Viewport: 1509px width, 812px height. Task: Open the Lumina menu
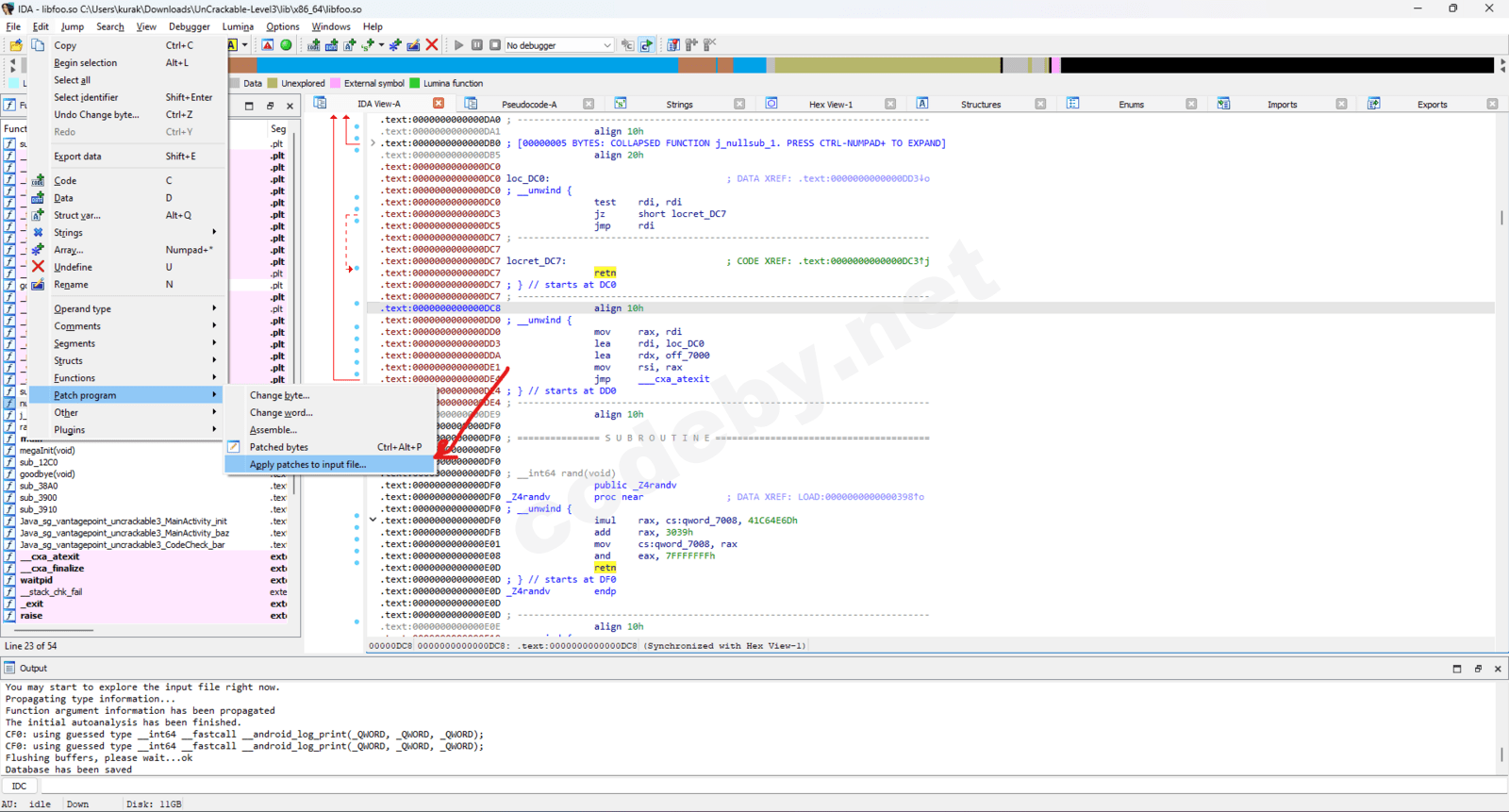pos(238,26)
